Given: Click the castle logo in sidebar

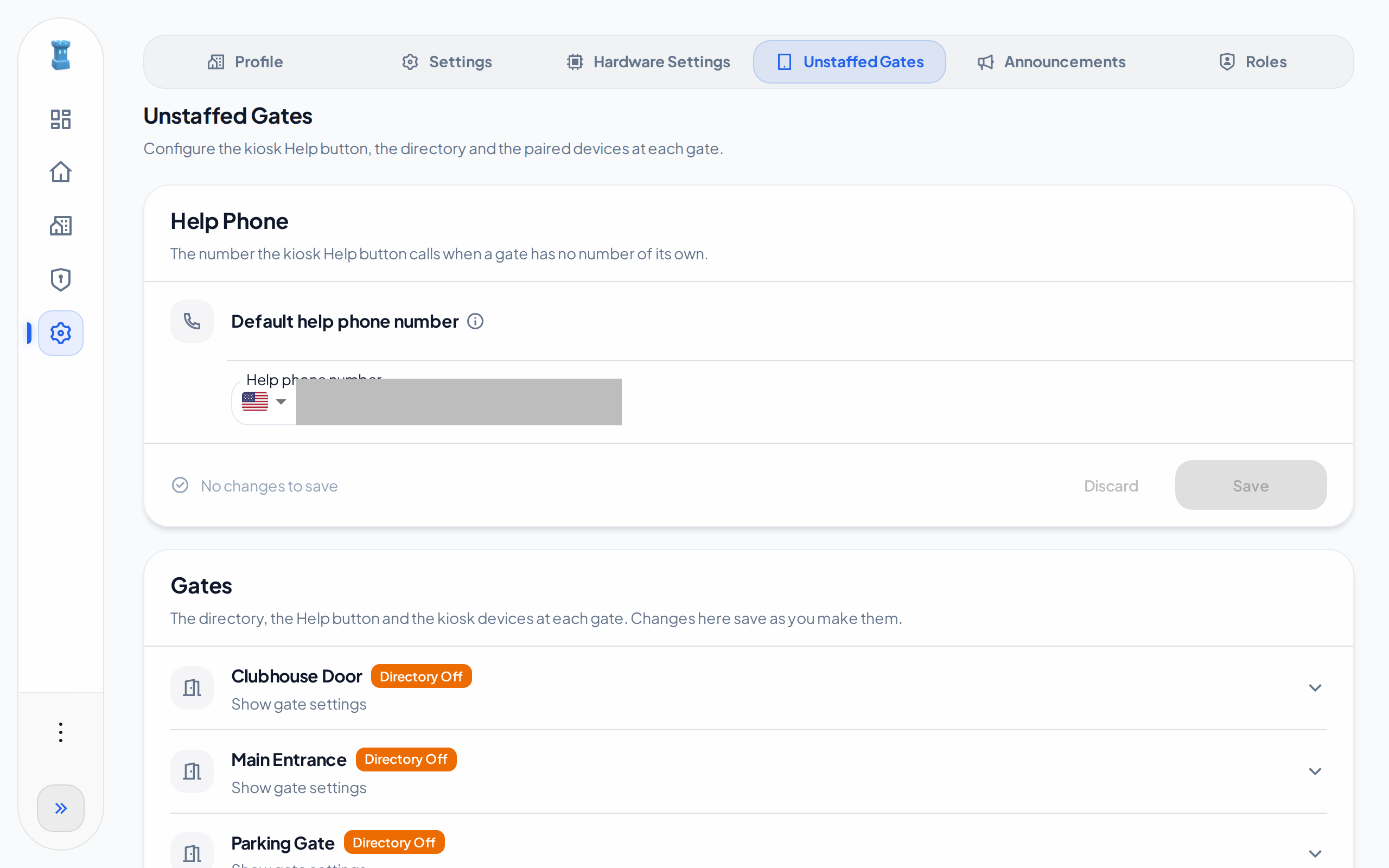Looking at the screenshot, I should (x=61, y=55).
